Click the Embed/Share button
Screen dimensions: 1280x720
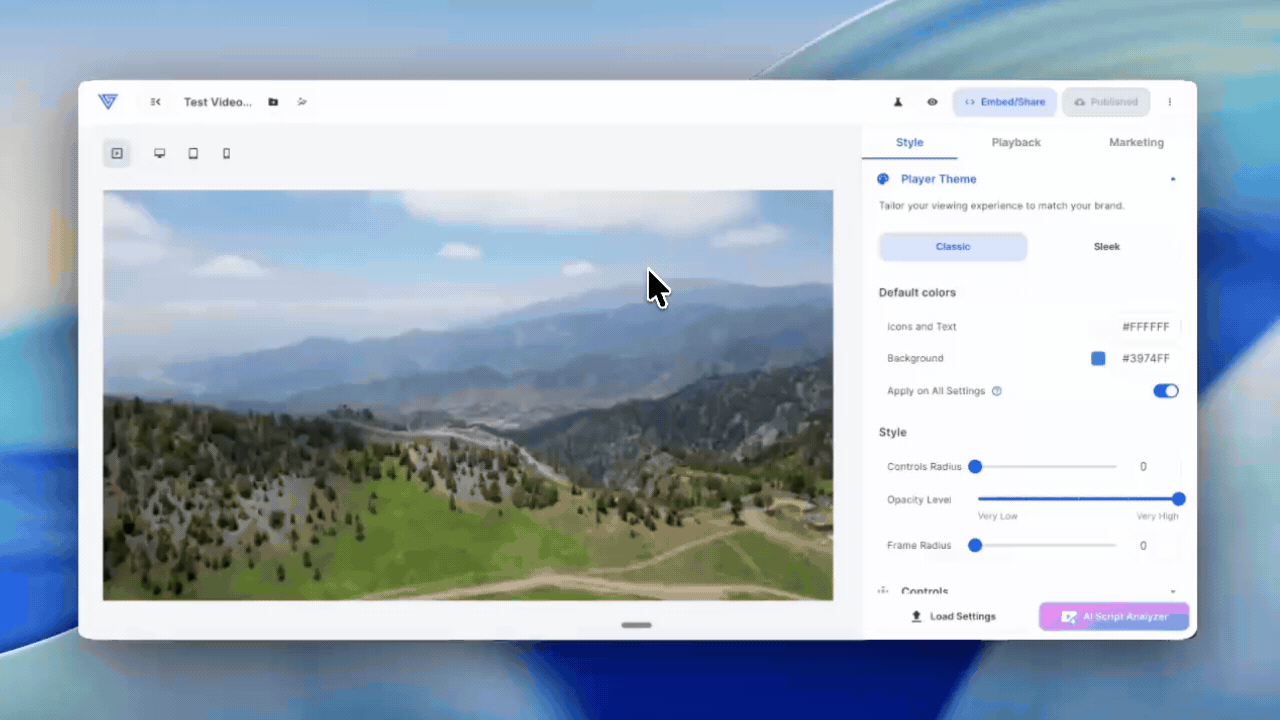click(x=1005, y=102)
